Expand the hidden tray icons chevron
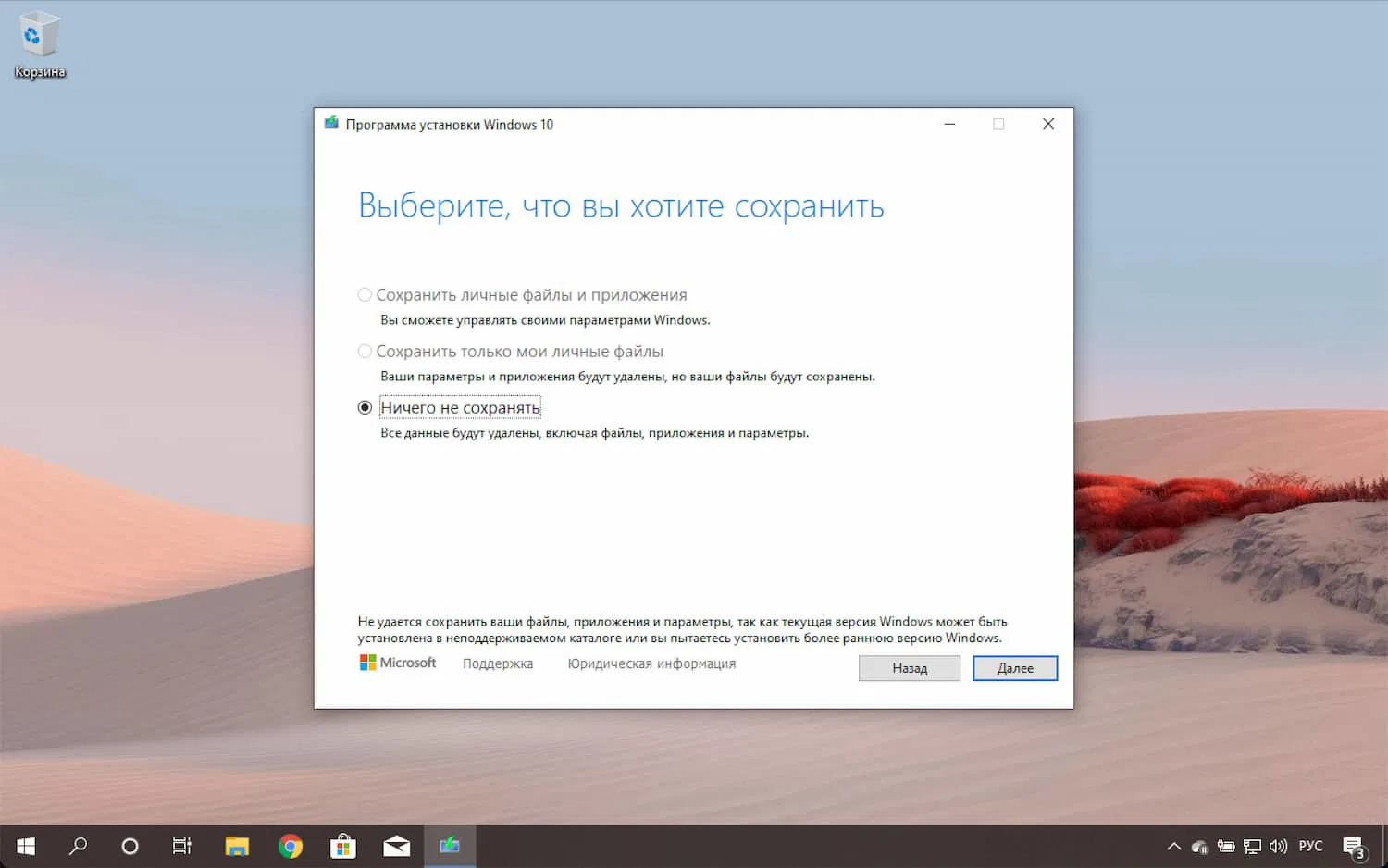This screenshot has width=1388, height=868. pyautogui.click(x=1172, y=846)
